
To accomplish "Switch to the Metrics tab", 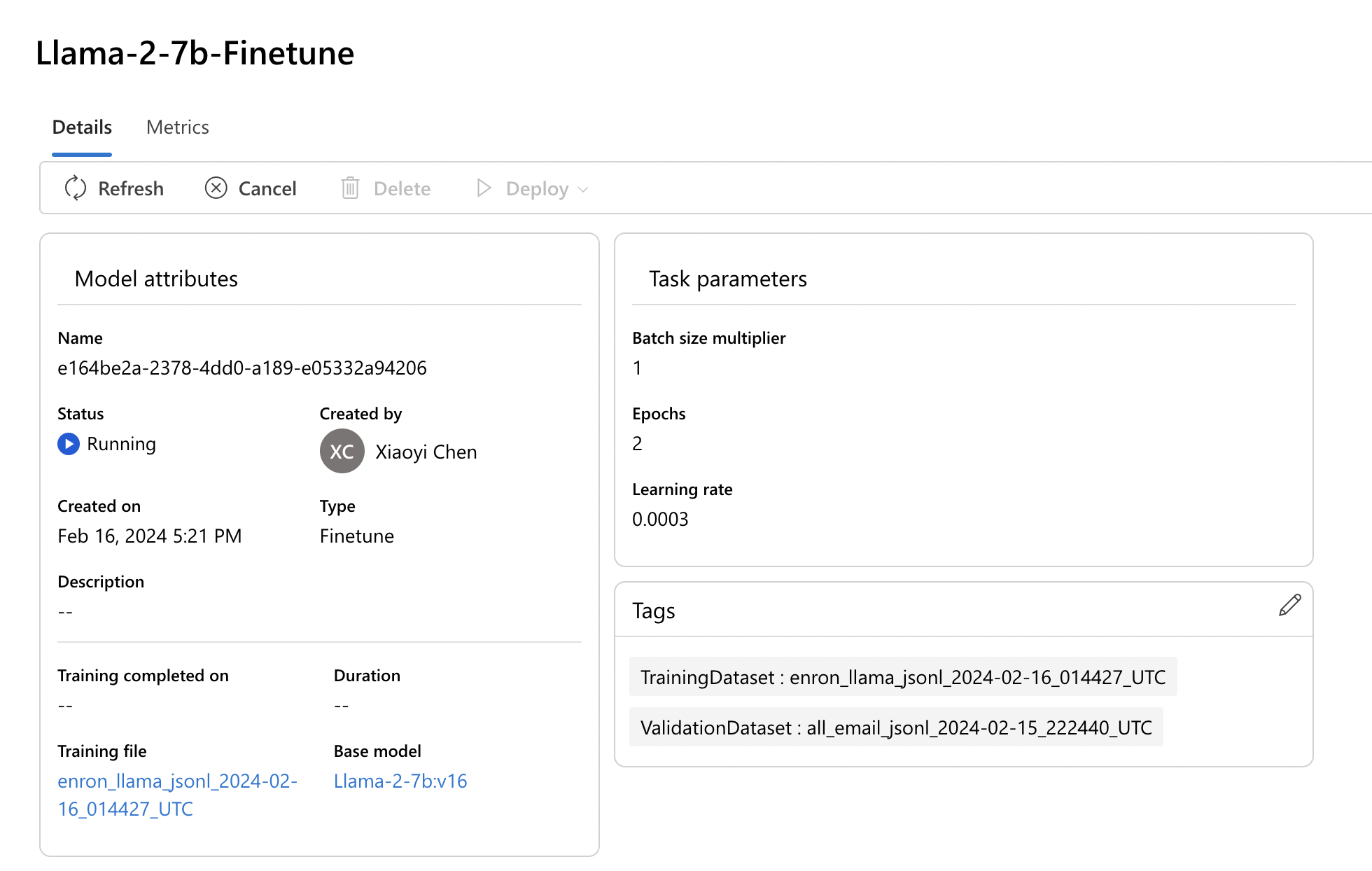I will point(177,127).
